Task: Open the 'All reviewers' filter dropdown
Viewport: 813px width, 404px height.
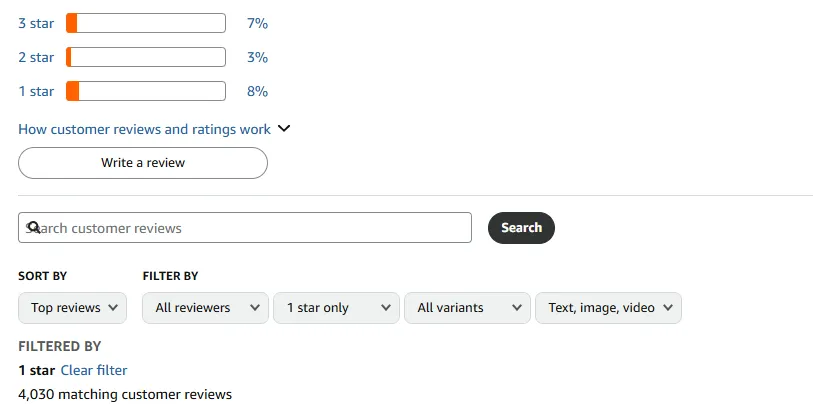Action: [x=205, y=308]
